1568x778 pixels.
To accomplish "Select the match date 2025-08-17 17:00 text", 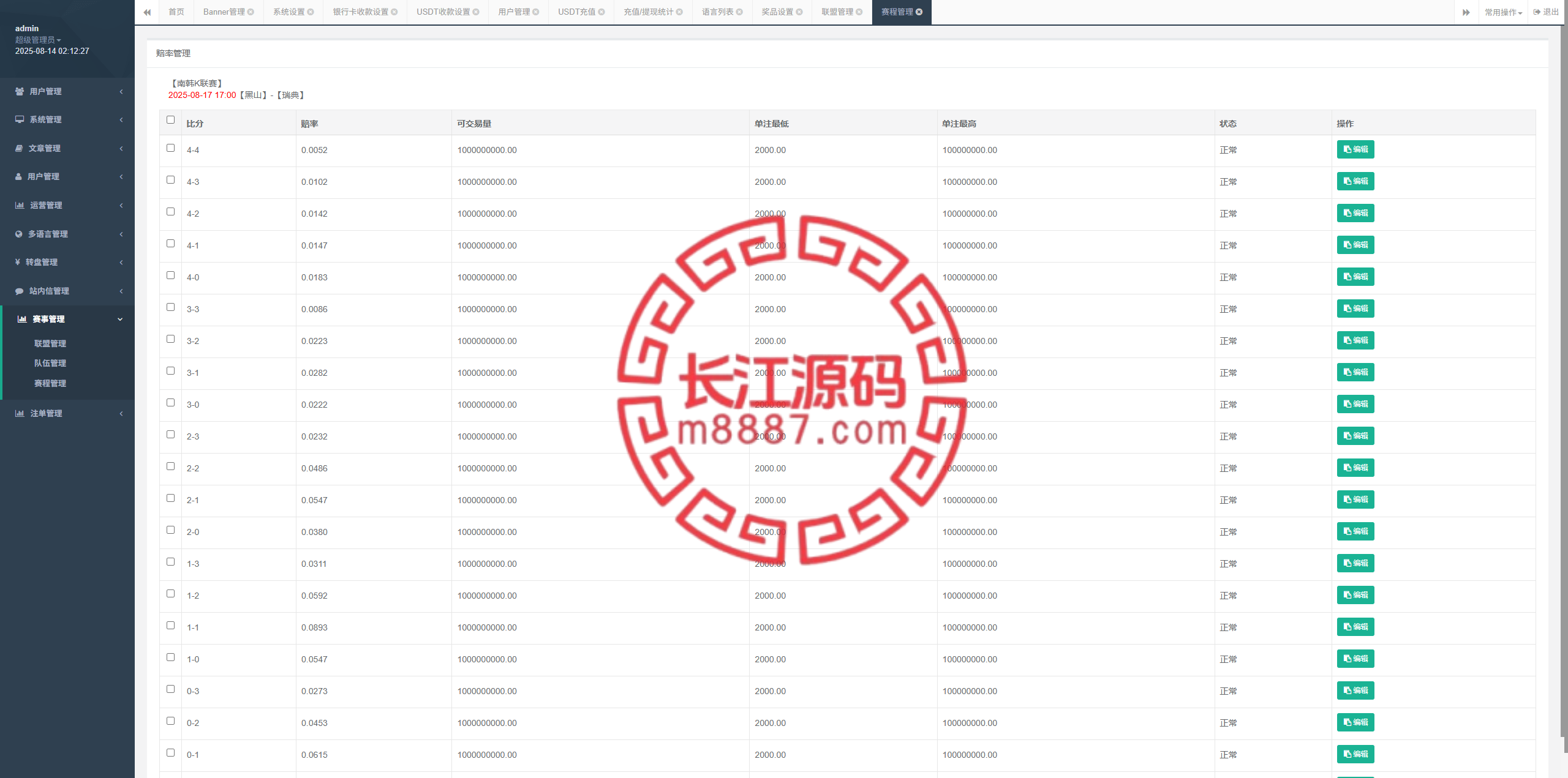I will [x=202, y=95].
